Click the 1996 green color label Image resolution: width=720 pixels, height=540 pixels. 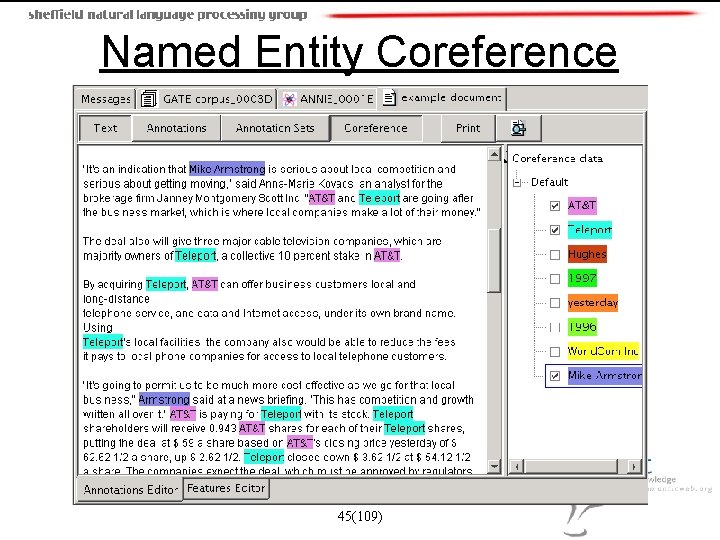[x=582, y=327]
